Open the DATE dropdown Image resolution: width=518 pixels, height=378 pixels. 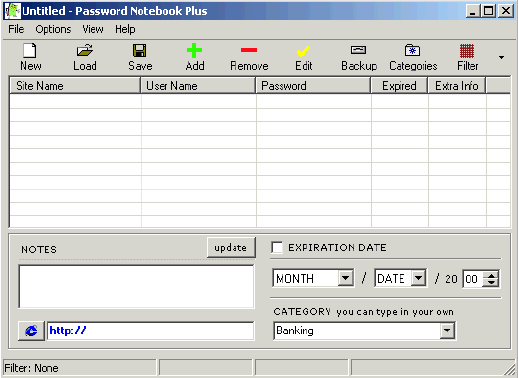coord(418,278)
